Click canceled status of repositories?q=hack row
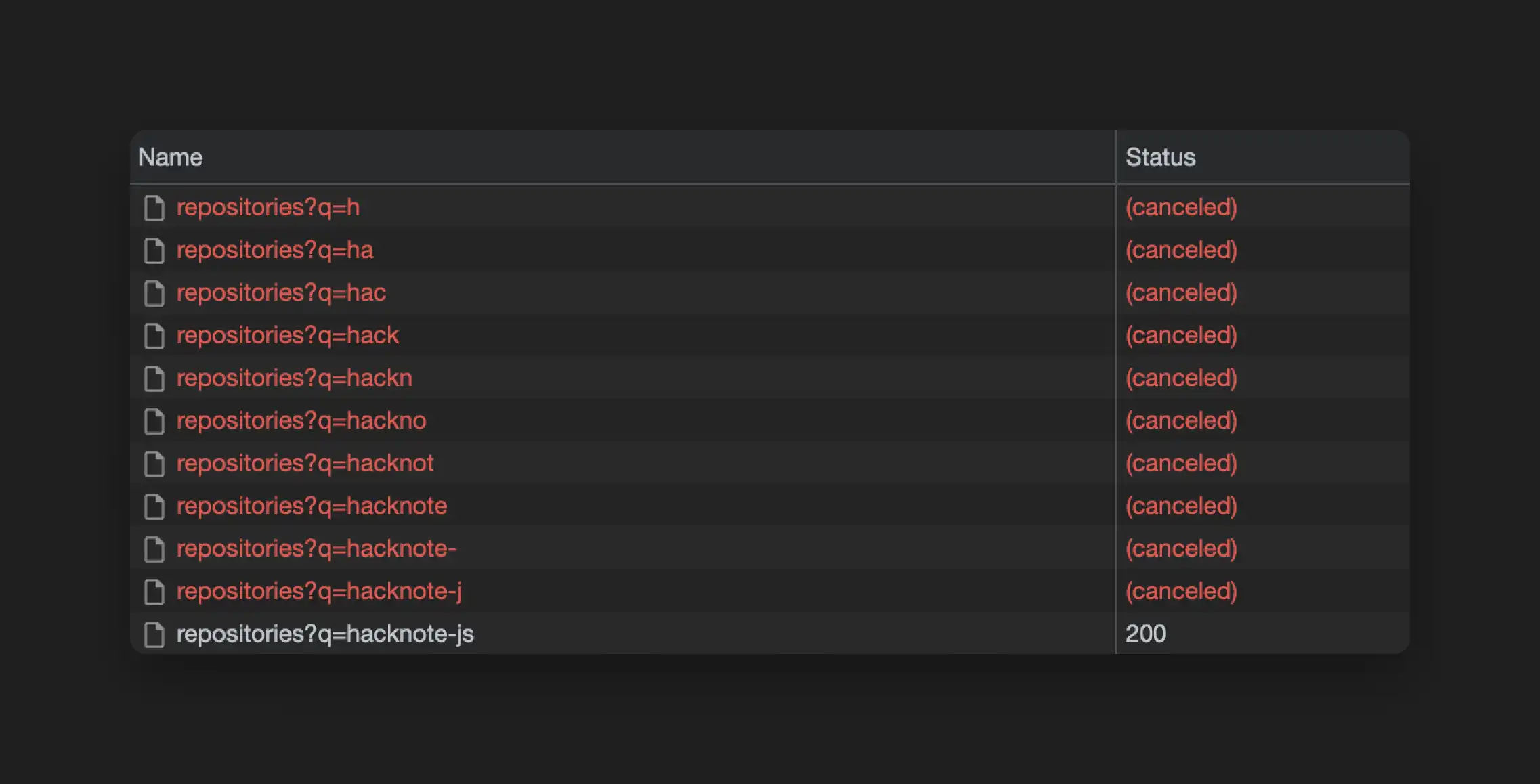1540x784 pixels. pyautogui.click(x=1181, y=335)
